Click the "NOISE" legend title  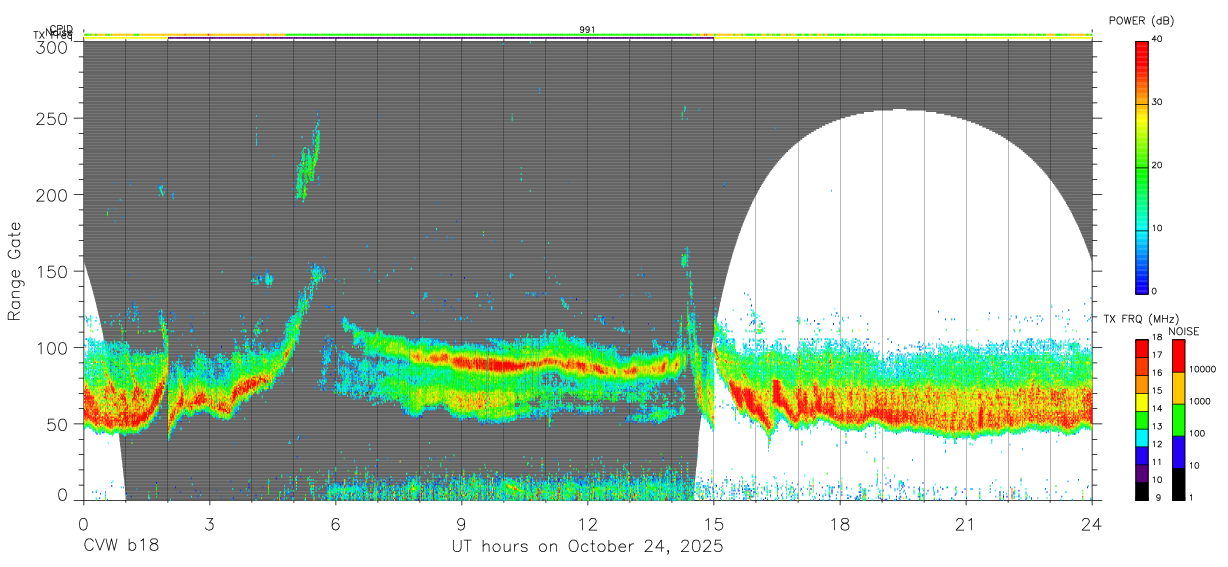click(x=1185, y=331)
